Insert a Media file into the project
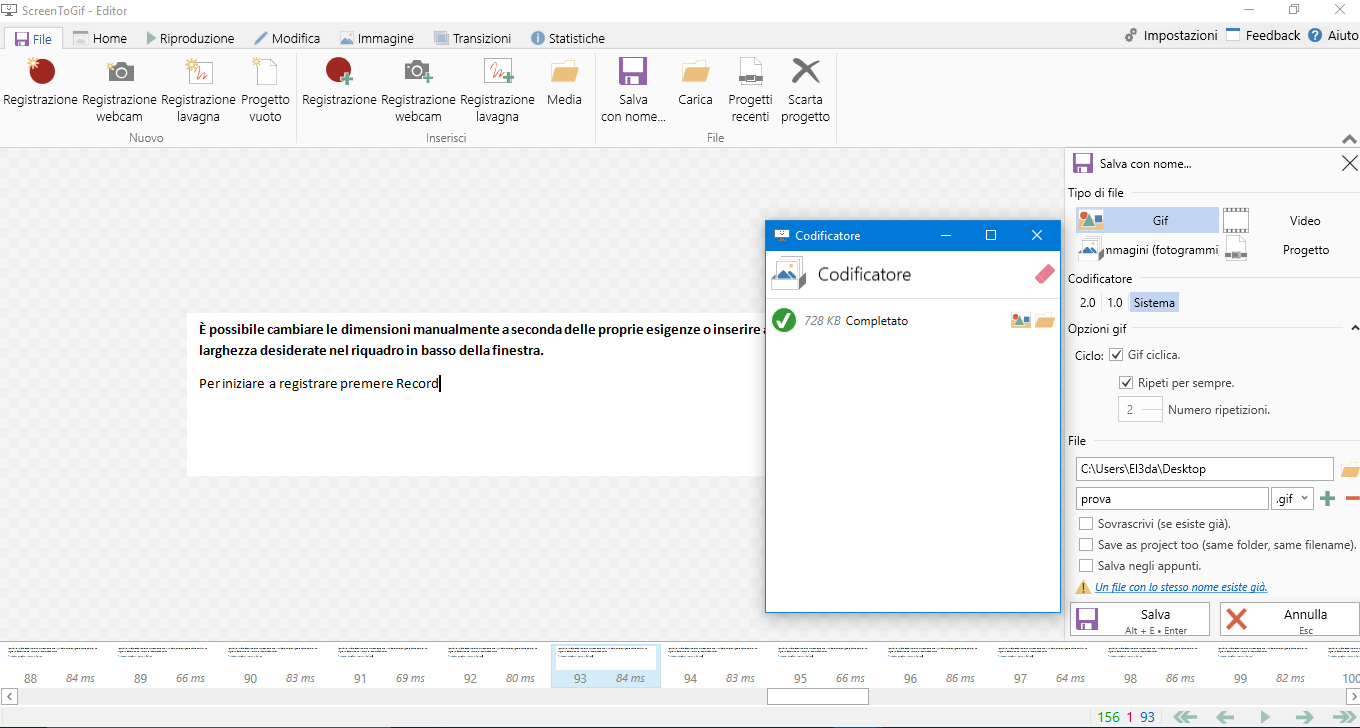Viewport: 1360px width, 728px height. pyautogui.click(x=564, y=87)
